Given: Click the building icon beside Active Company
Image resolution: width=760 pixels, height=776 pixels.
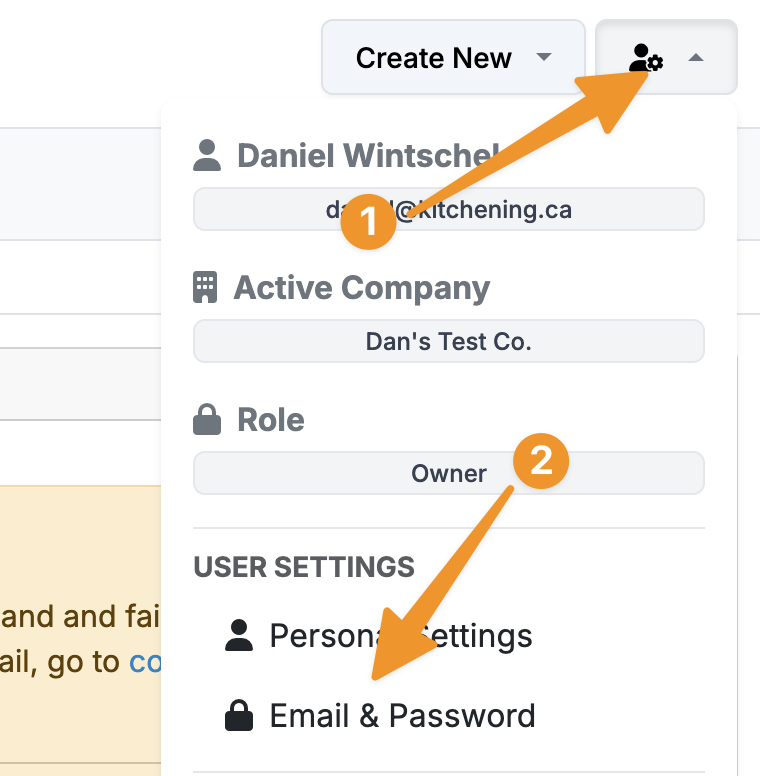Looking at the screenshot, I should pos(205,288).
